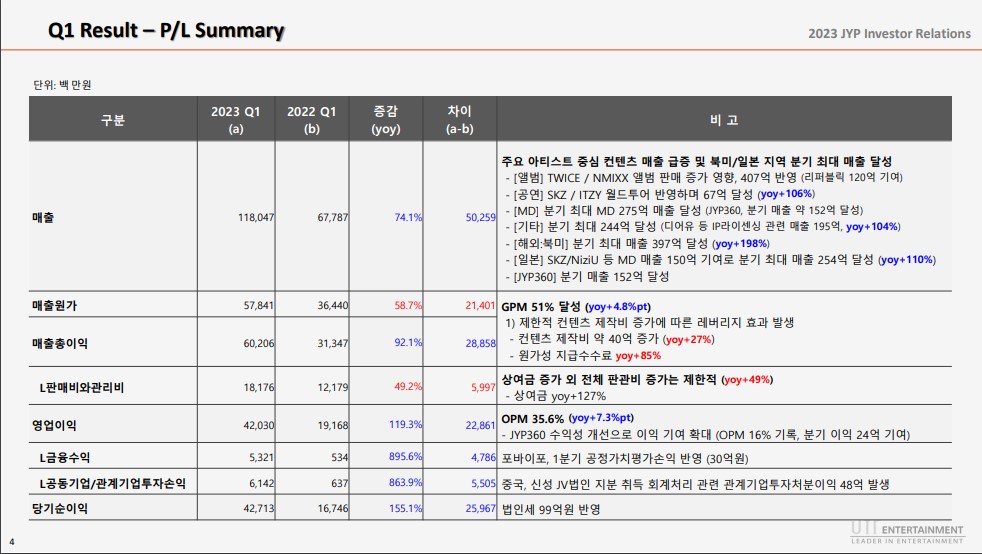Image resolution: width=982 pixels, height=554 pixels.
Task: Click the '[앨범] TWICE / NMIXX' note line
Action: tap(704, 177)
